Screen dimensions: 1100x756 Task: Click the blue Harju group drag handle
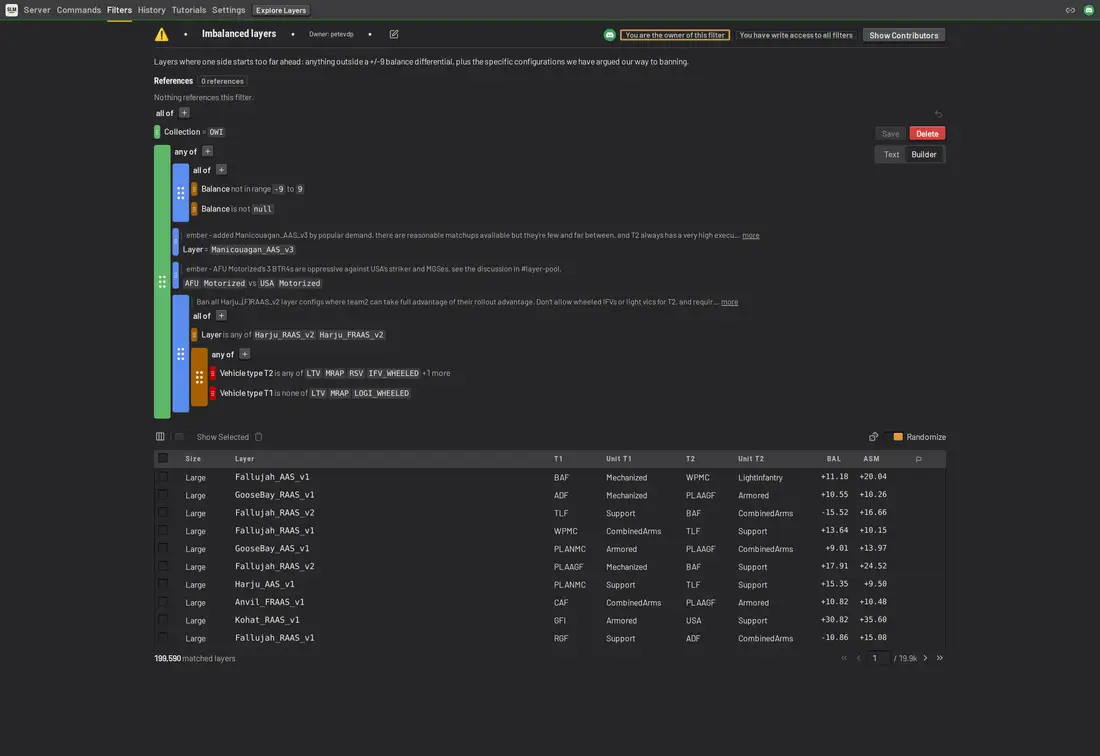pyautogui.click(x=180, y=353)
